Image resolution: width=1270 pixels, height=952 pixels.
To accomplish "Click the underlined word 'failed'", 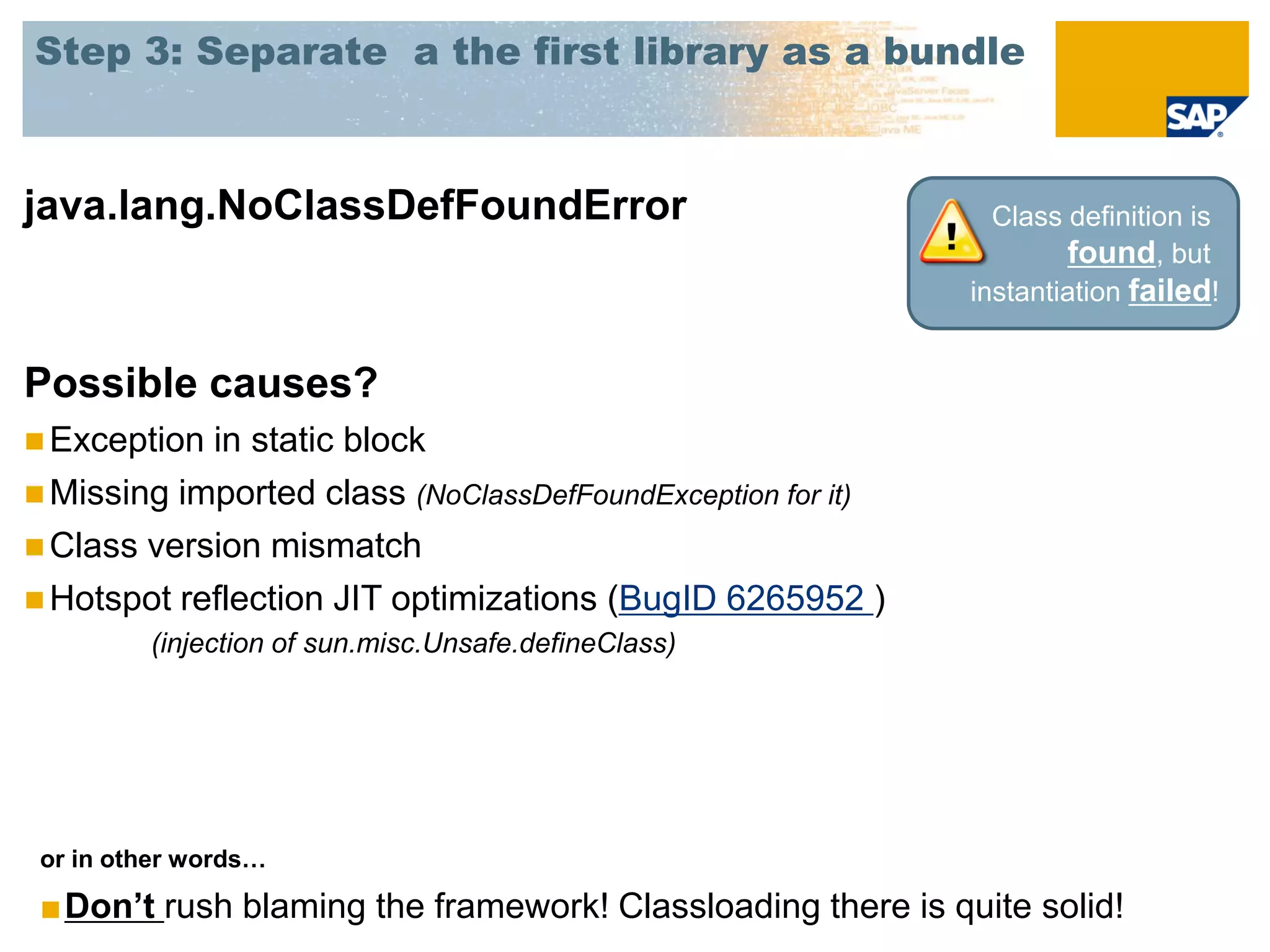I will (x=1170, y=291).
